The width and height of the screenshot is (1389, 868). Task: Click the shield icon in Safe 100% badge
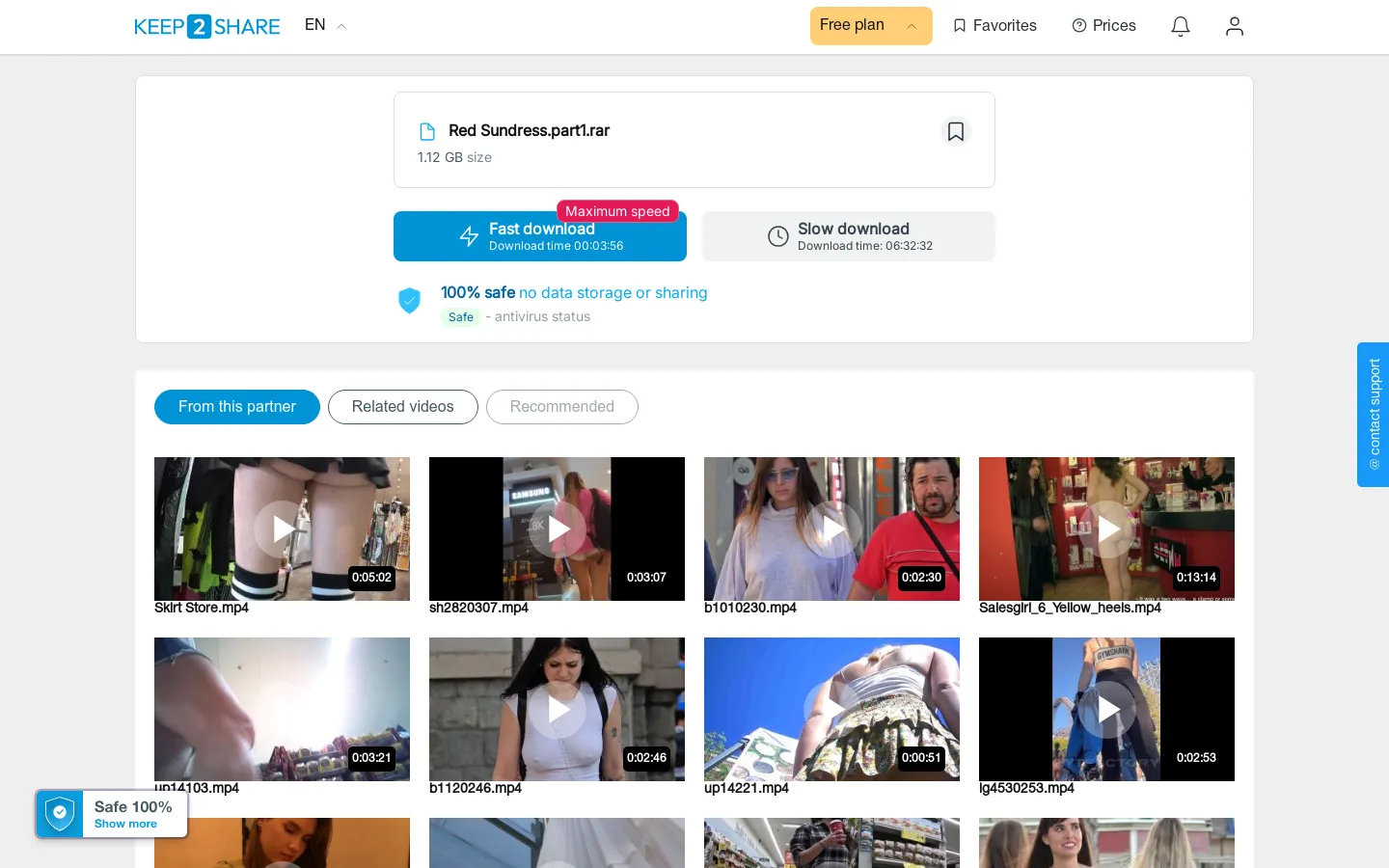(60, 814)
